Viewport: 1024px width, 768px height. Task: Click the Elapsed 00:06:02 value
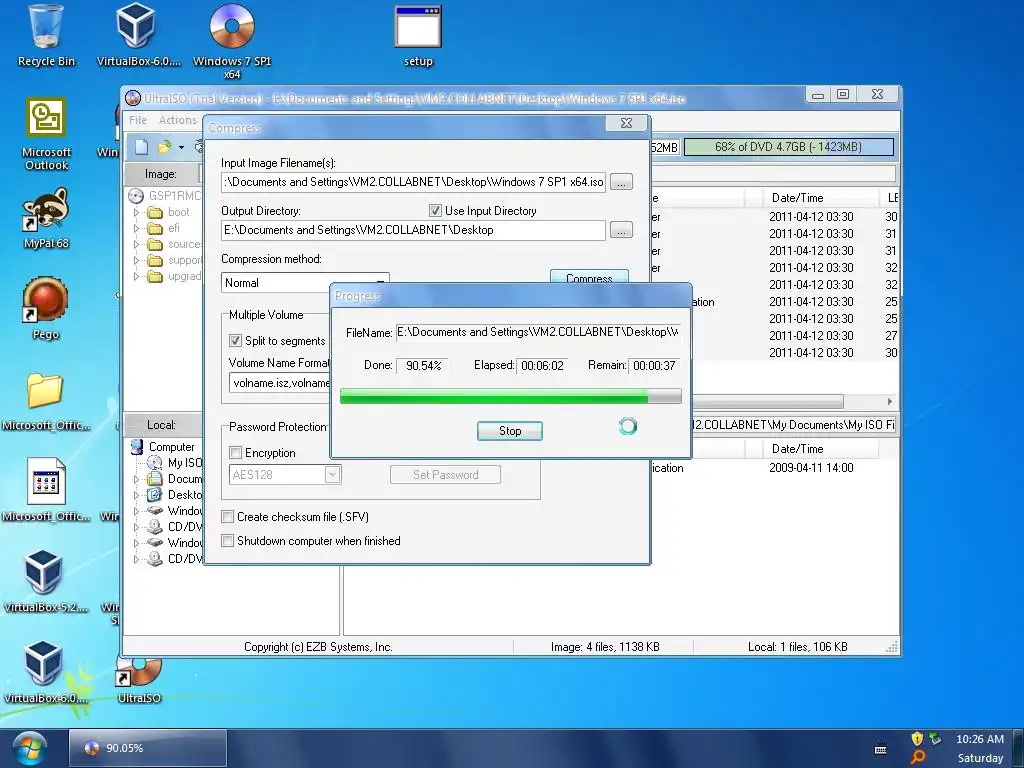click(x=542, y=366)
